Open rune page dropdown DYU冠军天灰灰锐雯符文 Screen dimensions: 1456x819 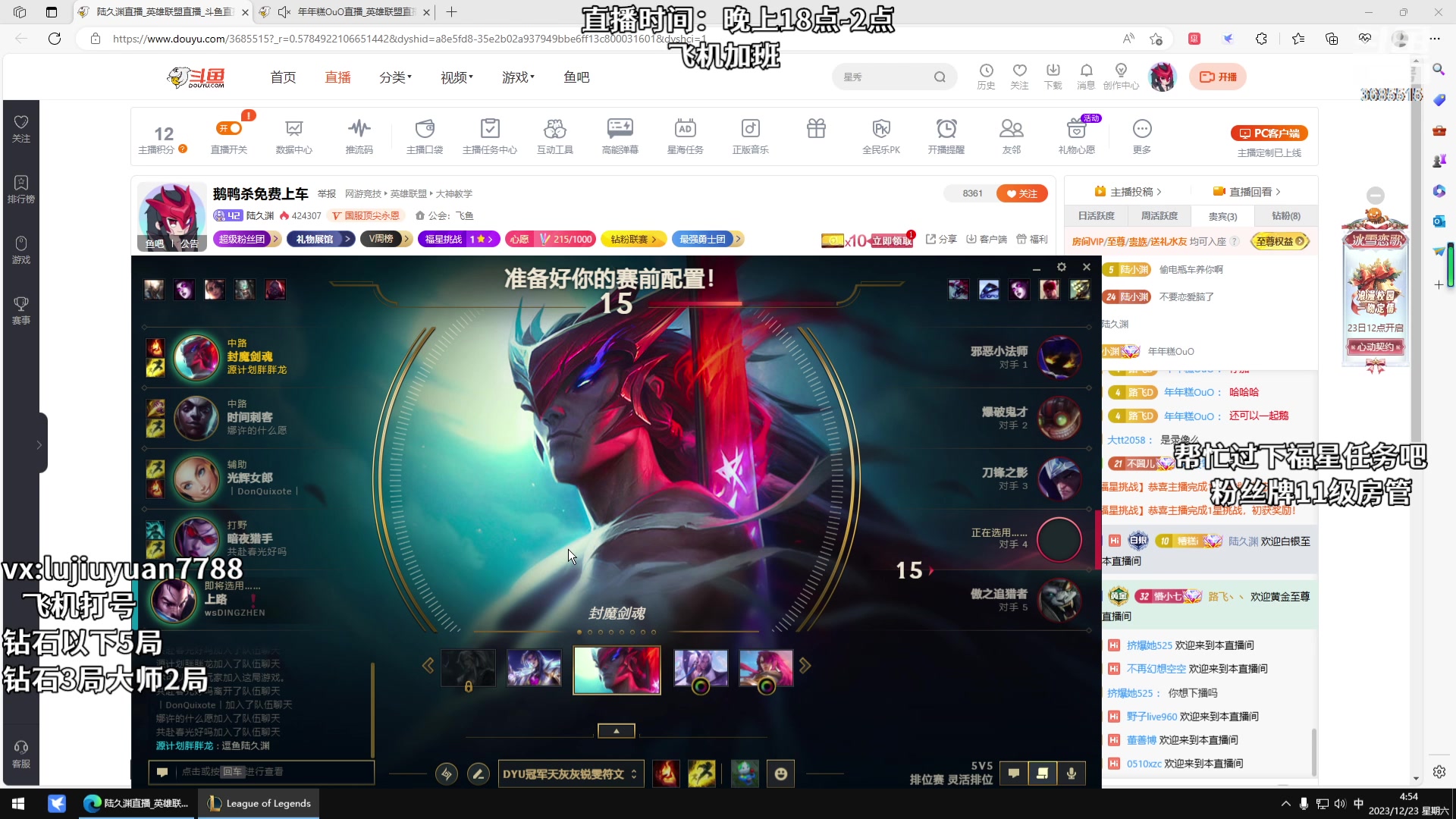click(571, 774)
